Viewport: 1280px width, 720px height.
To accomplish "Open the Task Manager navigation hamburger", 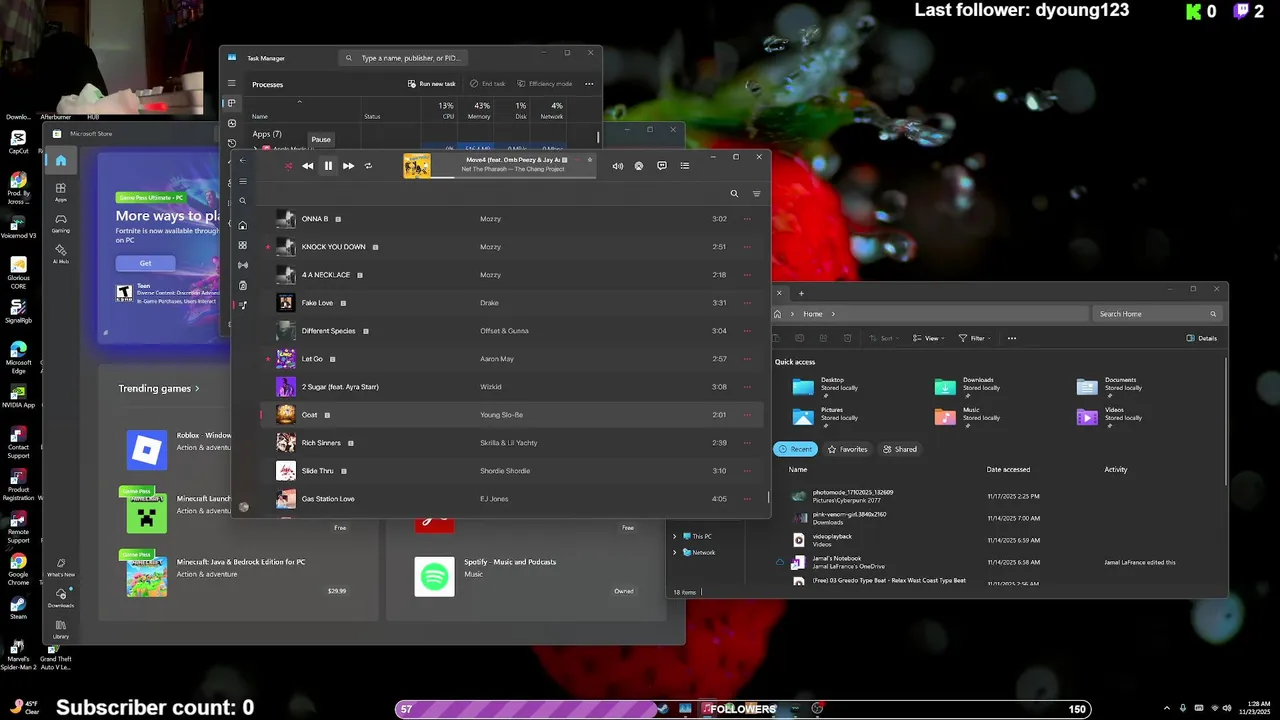I will point(231,84).
